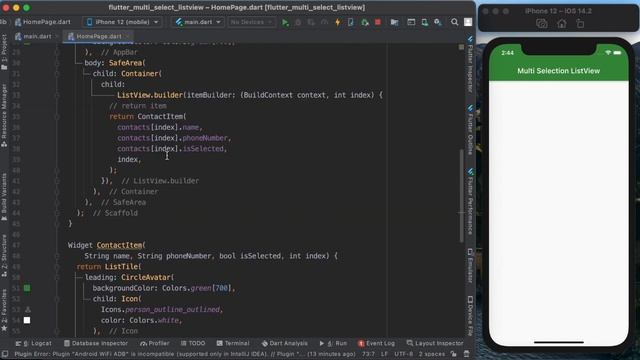Screen dimensions: 640x360
Task: Stop the running app with red square
Action: coord(378,22)
